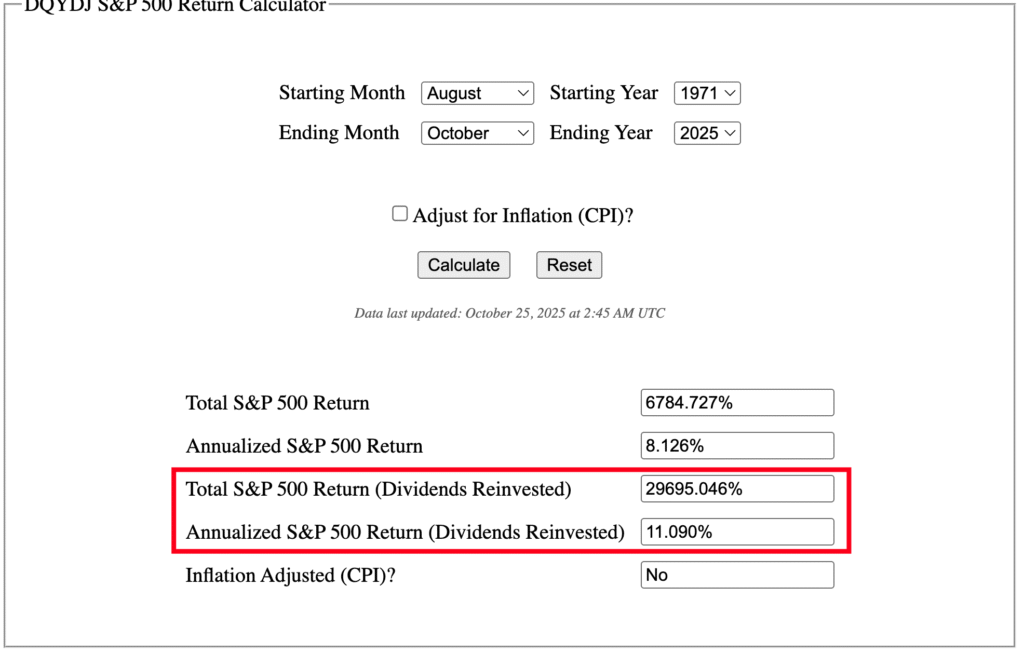Viewport: 1024px width, 654px height.
Task: Expand the Ending Year dropdown showing 2025
Action: click(x=707, y=133)
